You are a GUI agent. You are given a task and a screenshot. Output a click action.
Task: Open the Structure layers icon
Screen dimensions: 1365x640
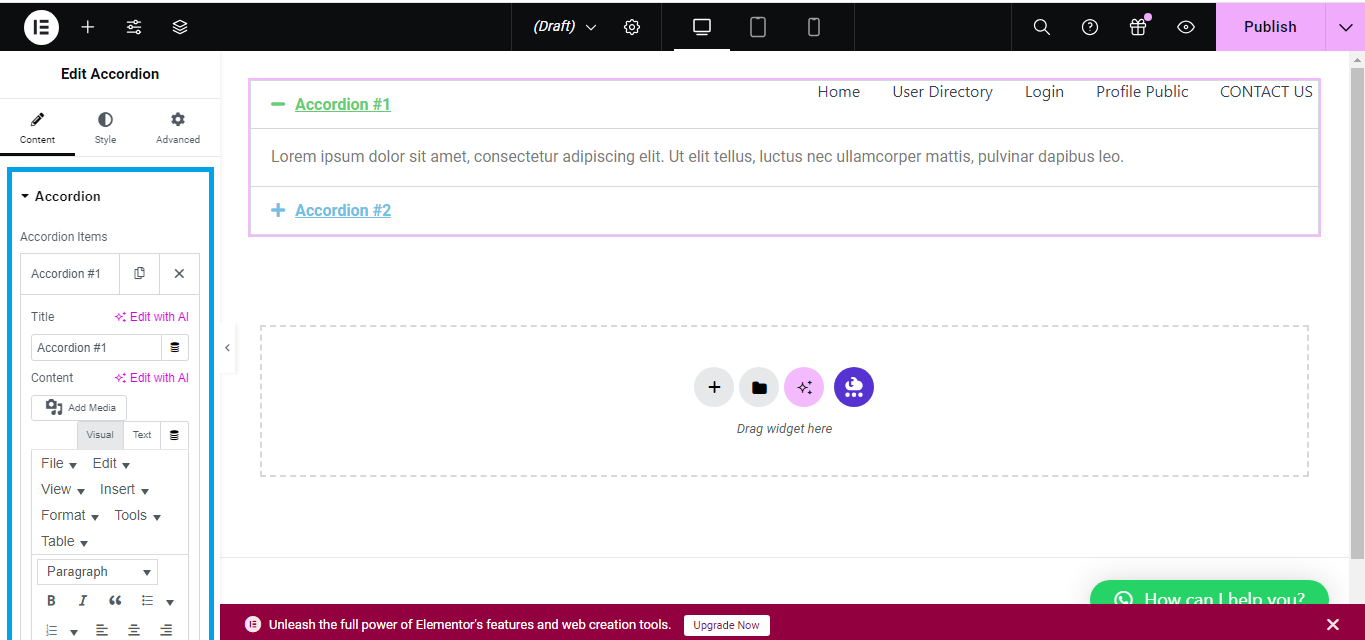pyautogui.click(x=180, y=27)
